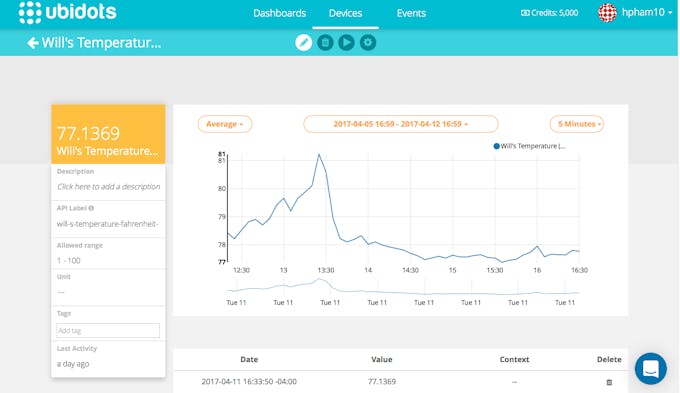Screen dimensions: 680x393
Task: Go back using the left arrow icon
Action: point(33,43)
